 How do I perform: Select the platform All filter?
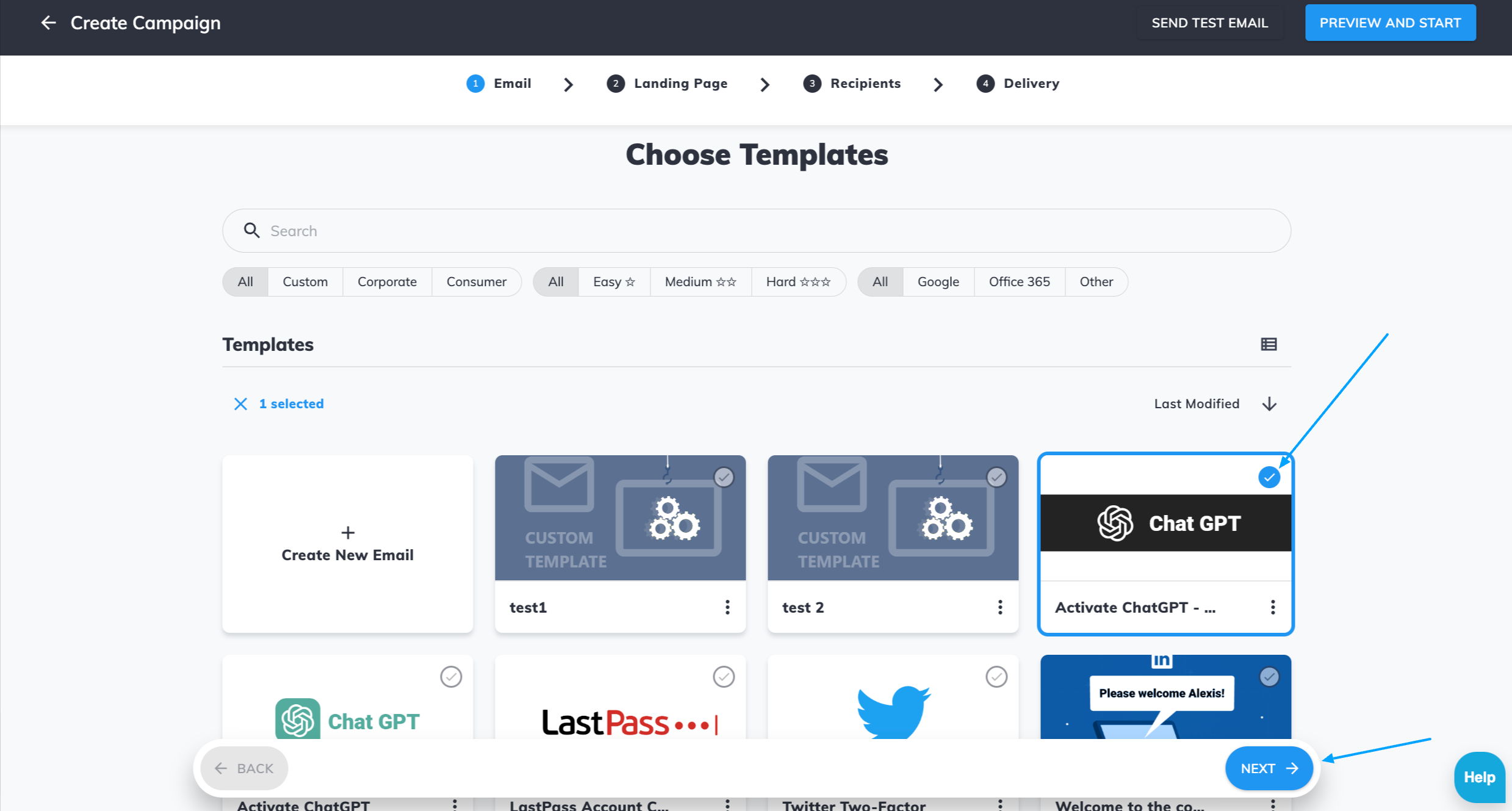880,282
